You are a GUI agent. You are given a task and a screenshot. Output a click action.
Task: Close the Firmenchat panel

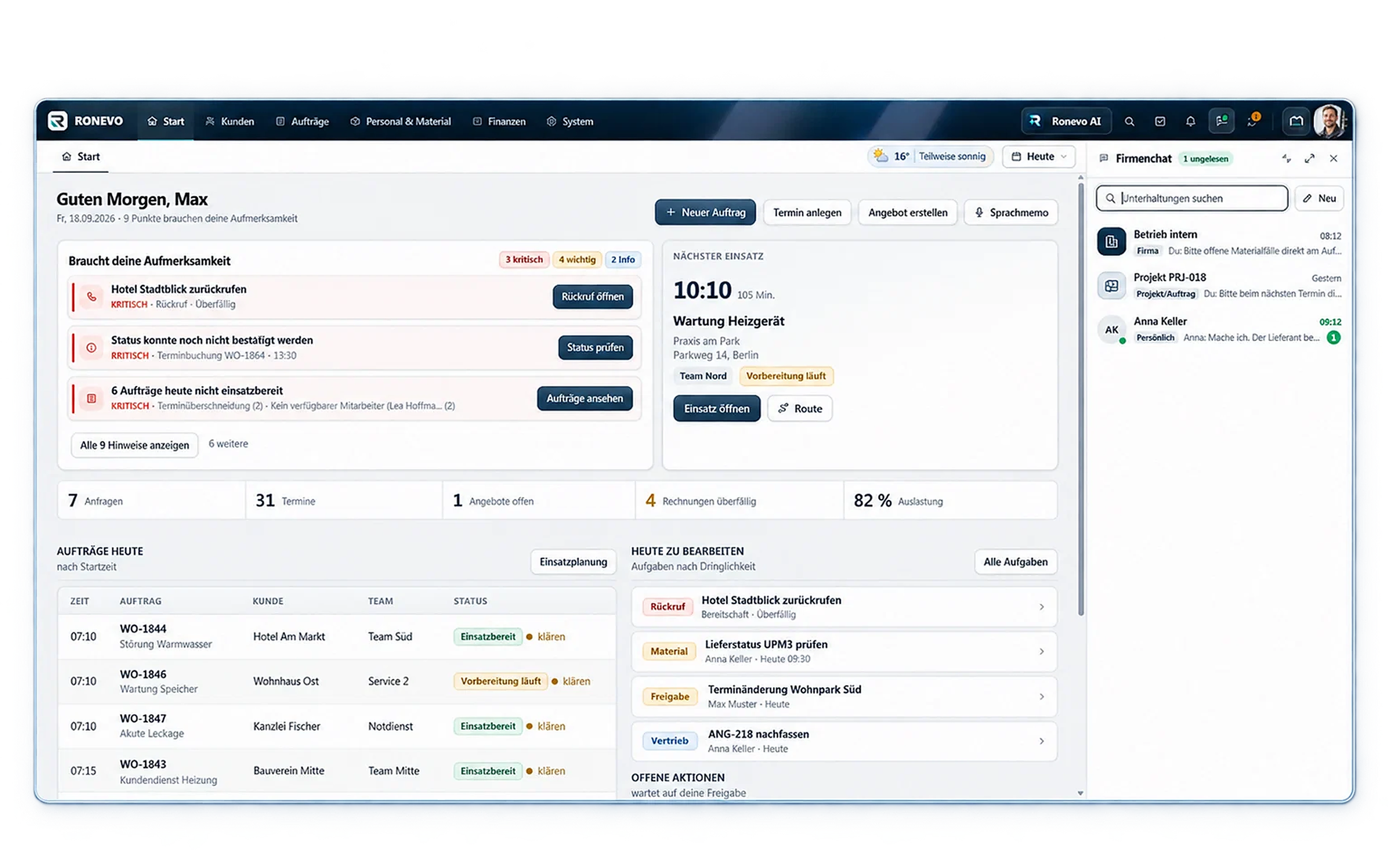(x=1333, y=158)
